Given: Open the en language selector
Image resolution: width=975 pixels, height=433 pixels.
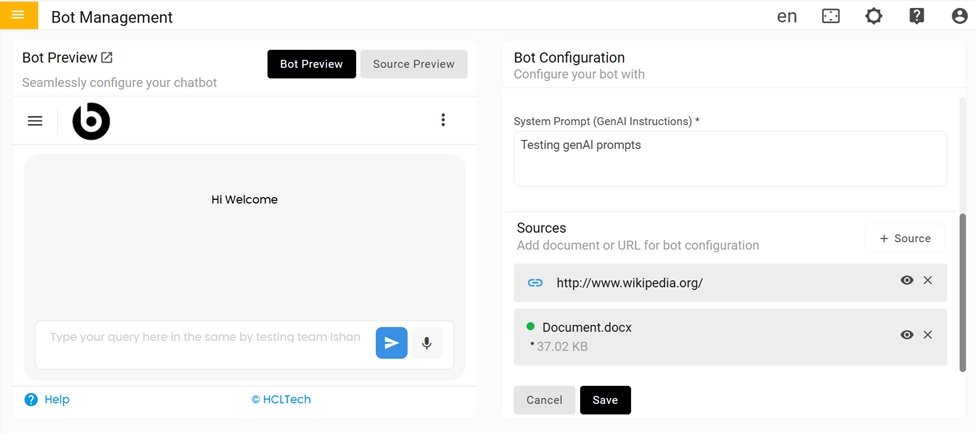Looking at the screenshot, I should point(787,16).
